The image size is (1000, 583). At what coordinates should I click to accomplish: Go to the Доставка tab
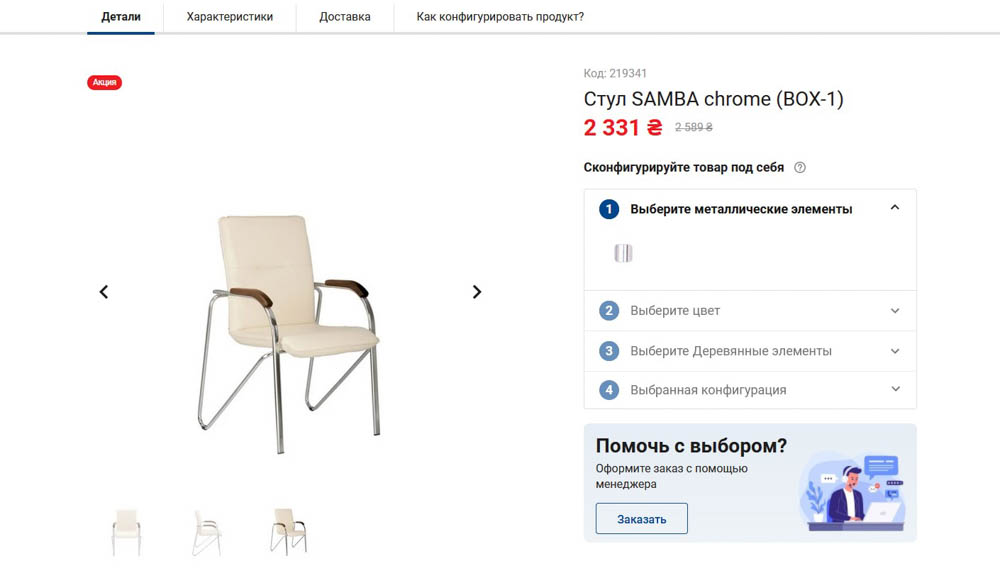click(345, 17)
